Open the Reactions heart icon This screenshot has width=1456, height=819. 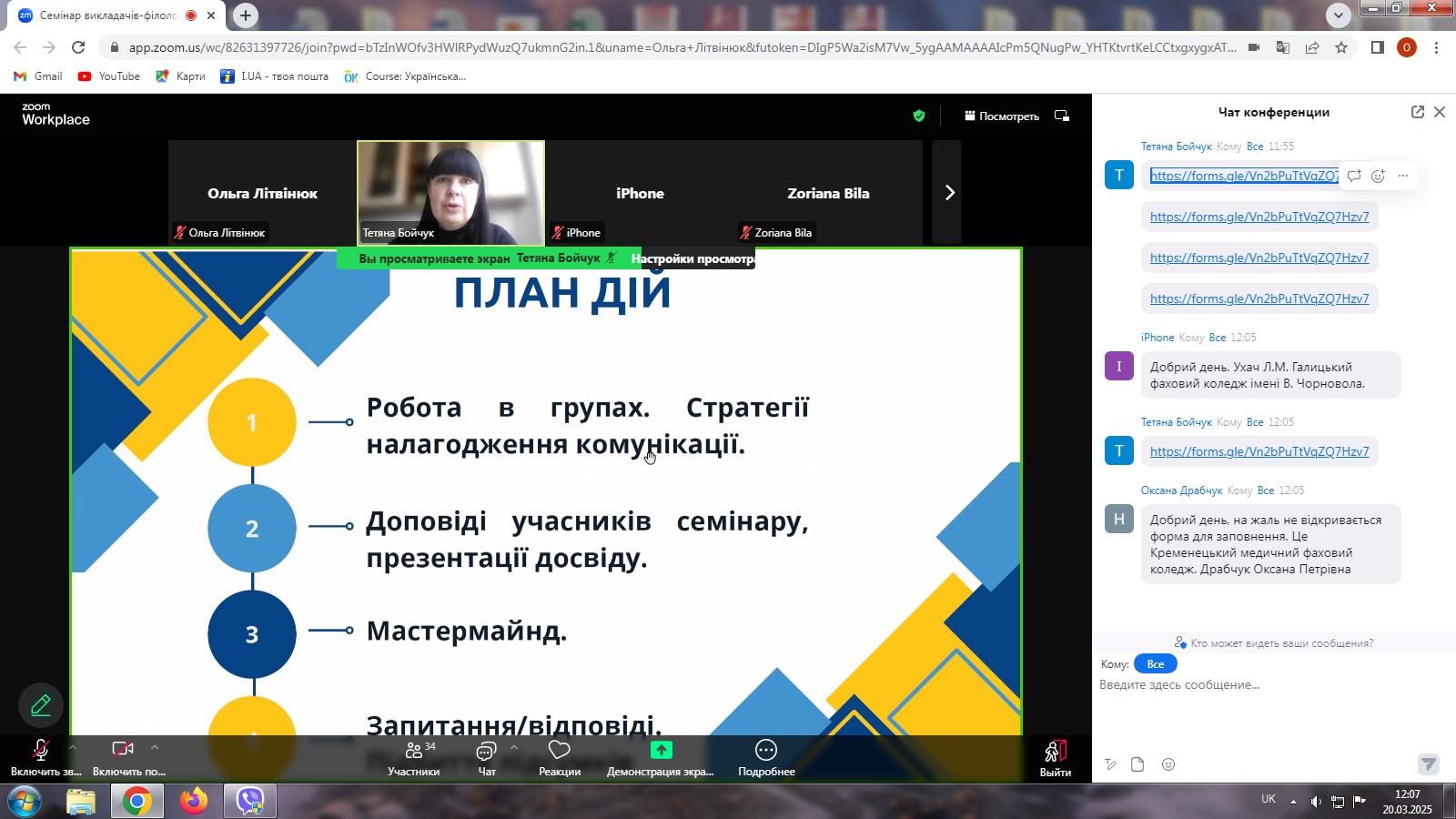(x=559, y=750)
